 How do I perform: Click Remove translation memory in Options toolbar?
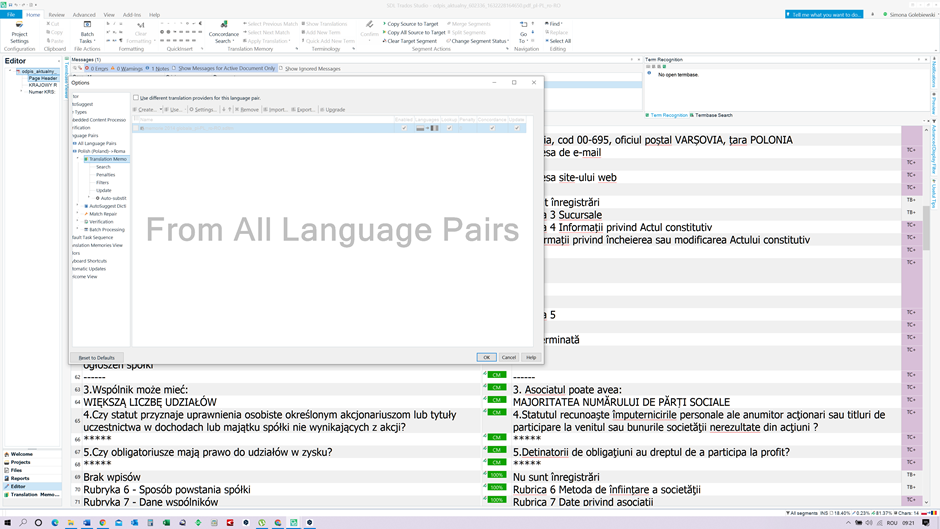(x=246, y=110)
